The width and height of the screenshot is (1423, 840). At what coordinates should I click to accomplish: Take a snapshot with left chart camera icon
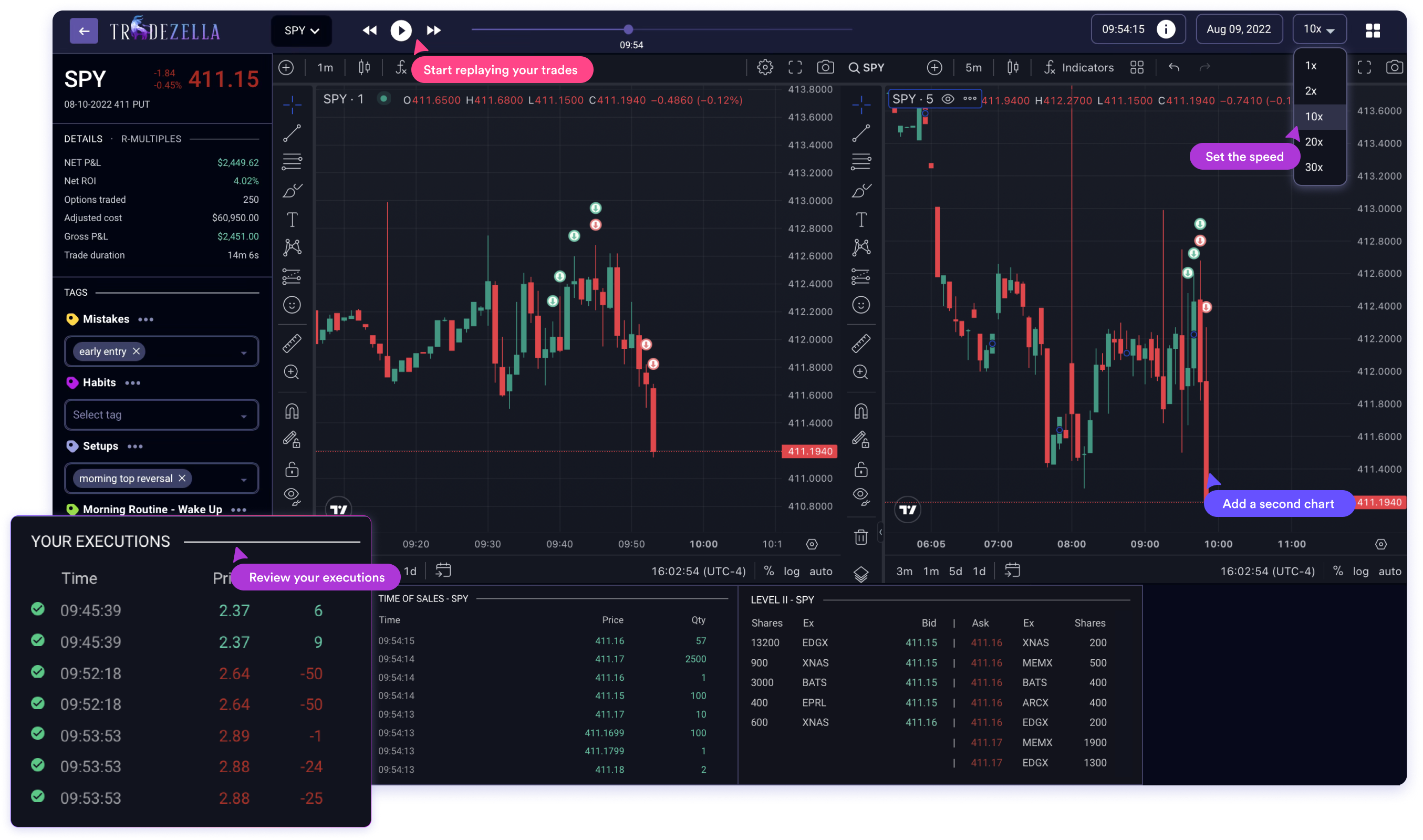(x=825, y=68)
